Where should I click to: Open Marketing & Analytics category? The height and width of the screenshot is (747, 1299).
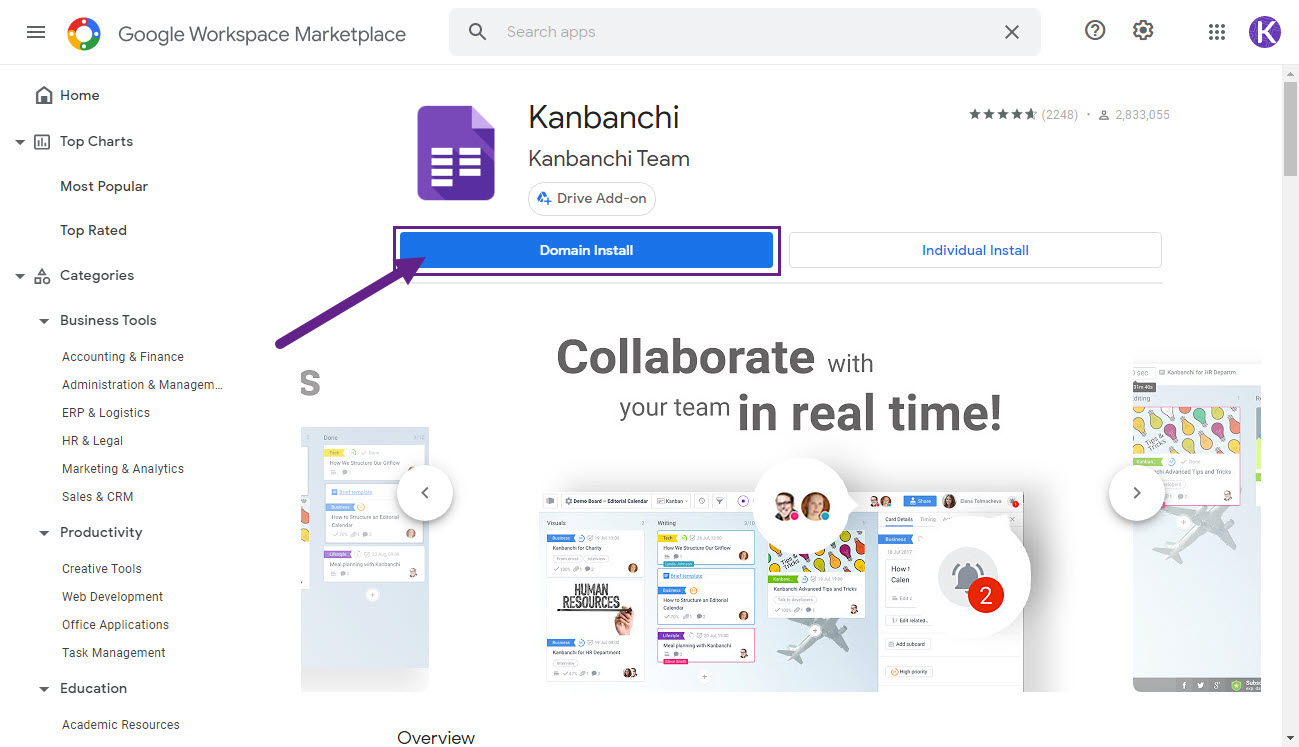tap(123, 468)
